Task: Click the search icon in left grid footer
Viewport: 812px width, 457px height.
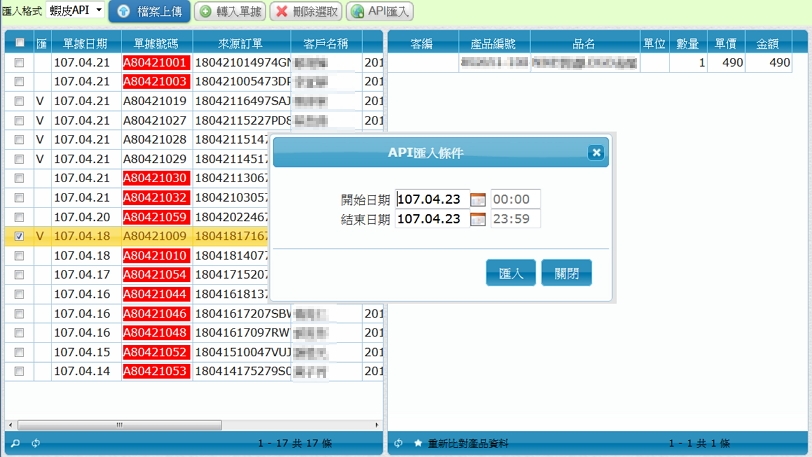Action: pos(15,443)
